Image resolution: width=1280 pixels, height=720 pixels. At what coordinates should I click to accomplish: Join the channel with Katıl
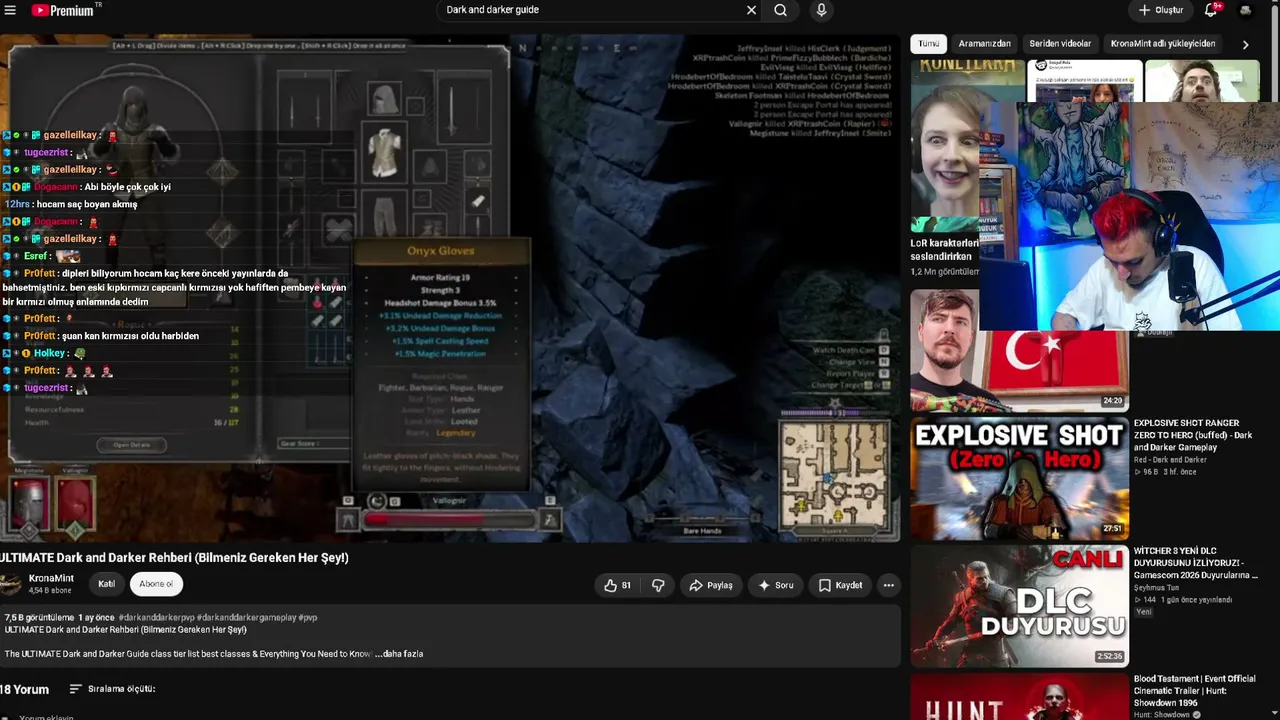[106, 584]
